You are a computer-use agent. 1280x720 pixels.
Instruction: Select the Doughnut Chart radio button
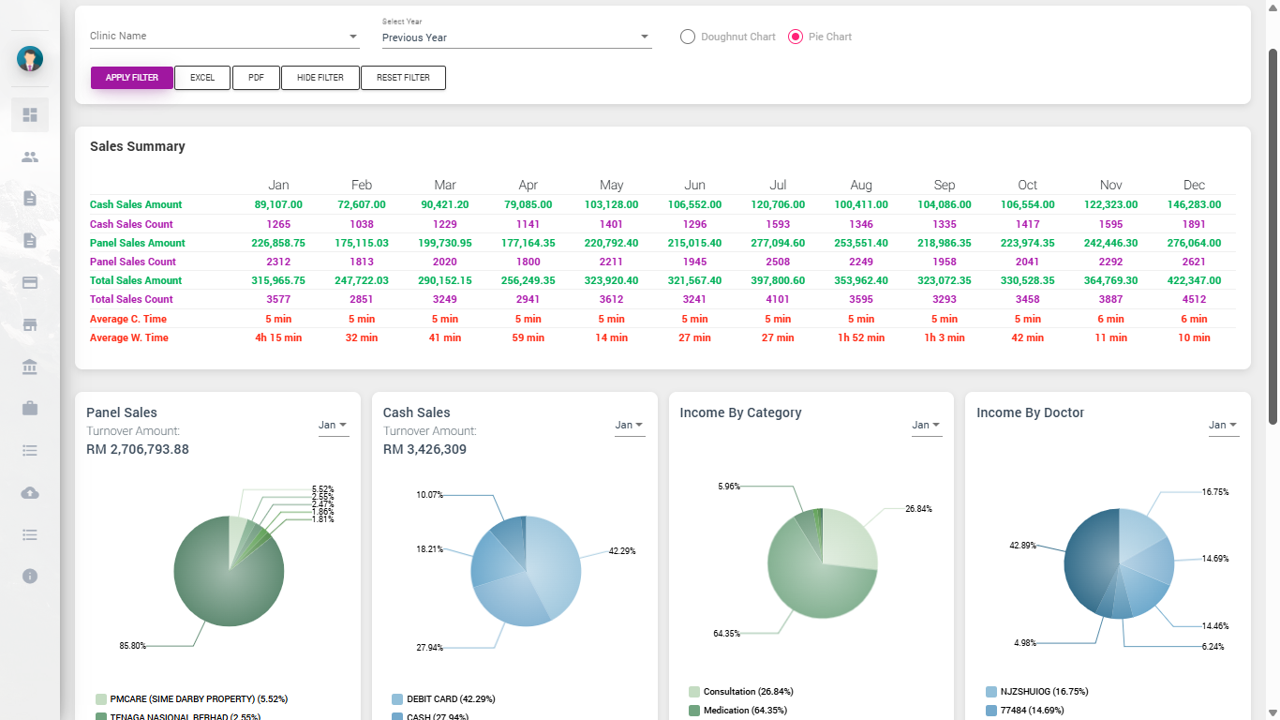687,37
